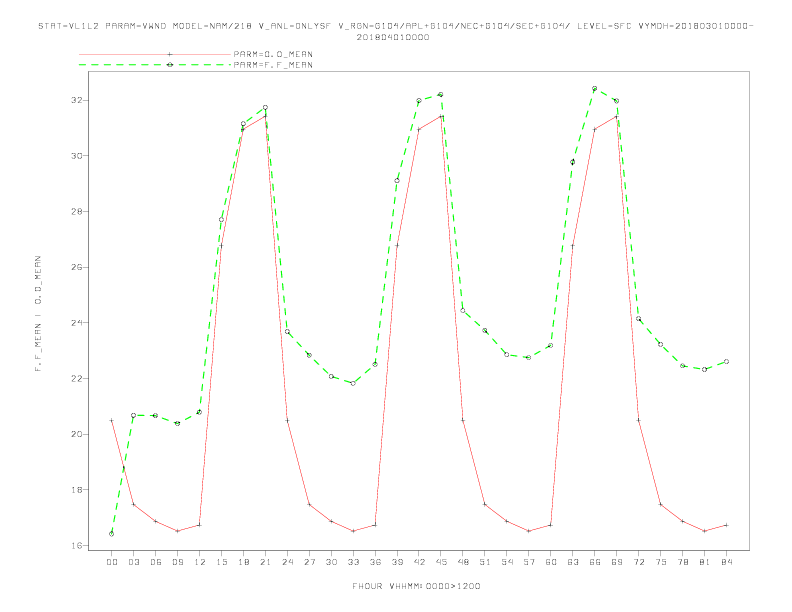Click the x-axis tick label 30
Viewport: 792px width, 612px height.
click(331, 562)
